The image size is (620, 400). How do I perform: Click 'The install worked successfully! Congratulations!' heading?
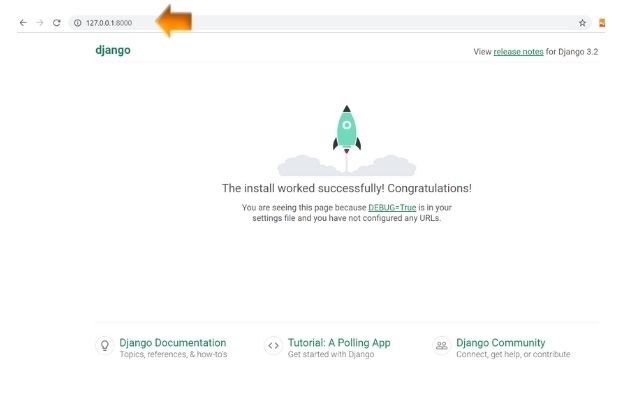[x=347, y=189]
